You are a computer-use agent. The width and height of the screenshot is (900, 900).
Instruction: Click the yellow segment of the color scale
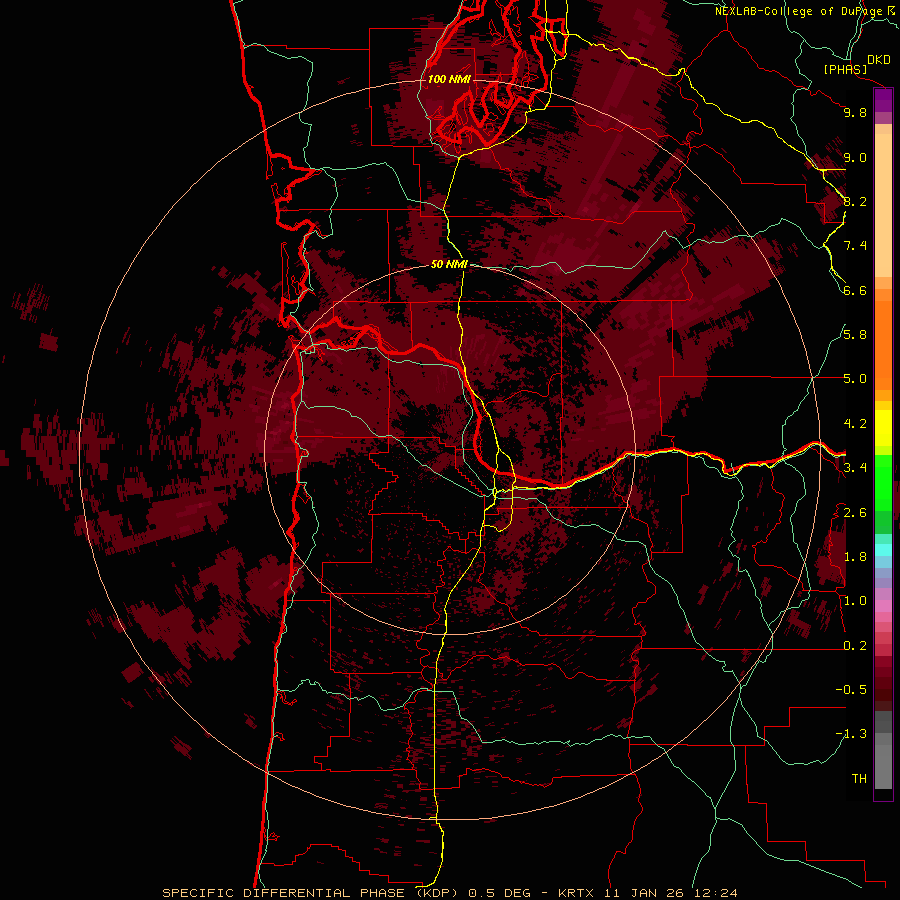point(883,428)
